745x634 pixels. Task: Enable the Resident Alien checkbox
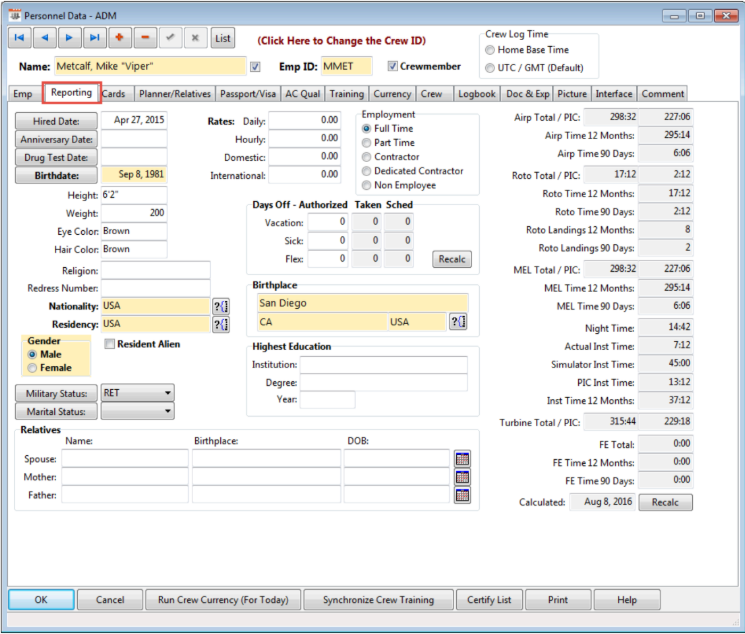[110, 344]
